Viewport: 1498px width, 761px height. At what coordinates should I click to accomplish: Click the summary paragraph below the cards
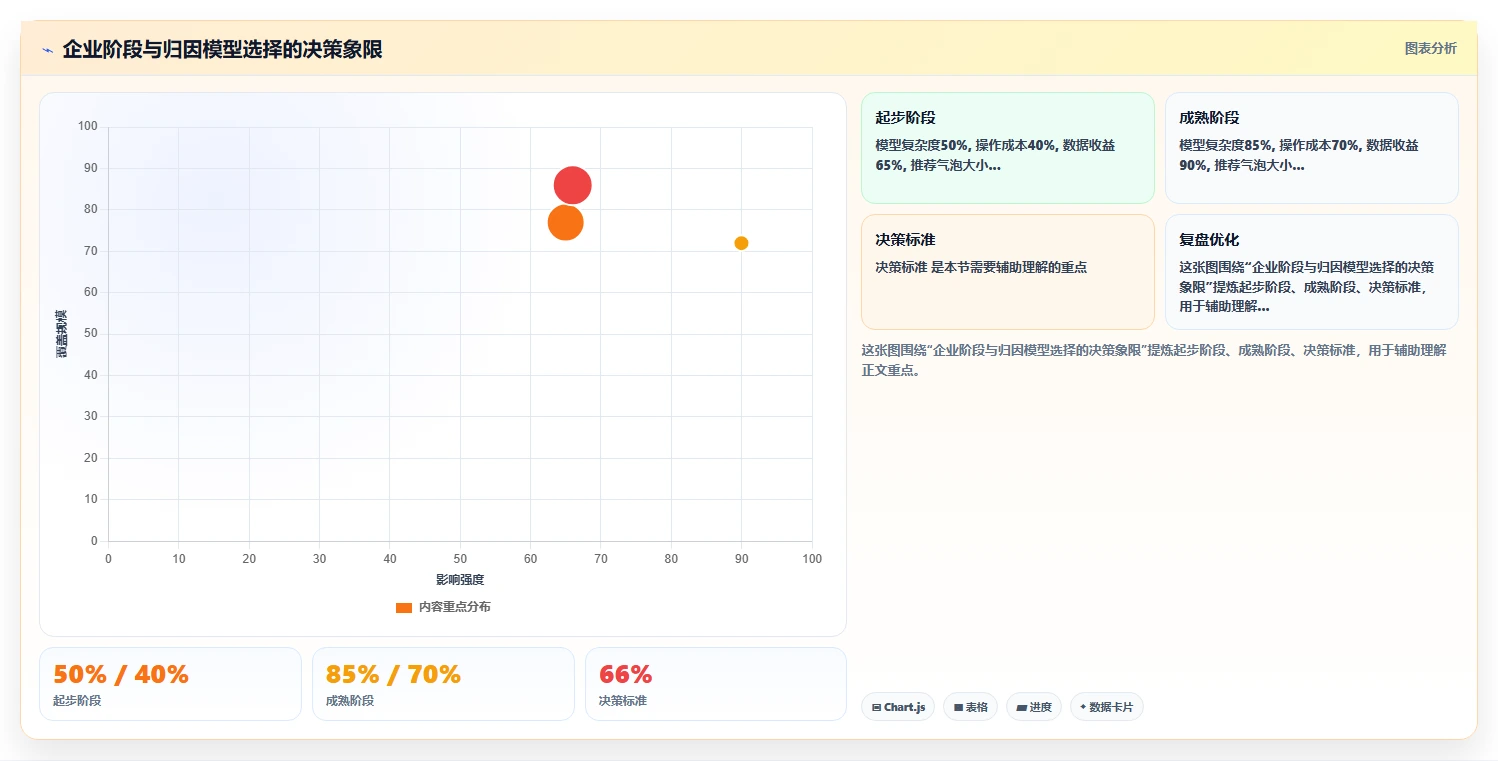pyautogui.click(x=1154, y=360)
